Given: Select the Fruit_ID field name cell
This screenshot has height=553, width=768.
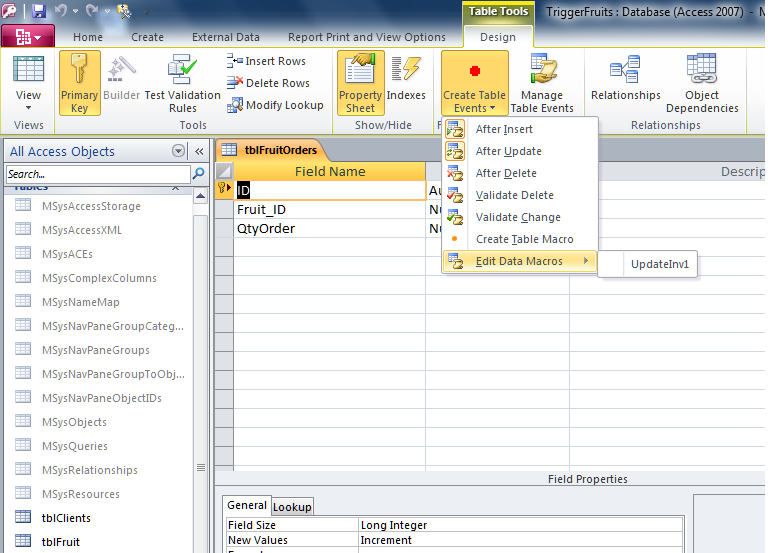Looking at the screenshot, I should [x=330, y=210].
